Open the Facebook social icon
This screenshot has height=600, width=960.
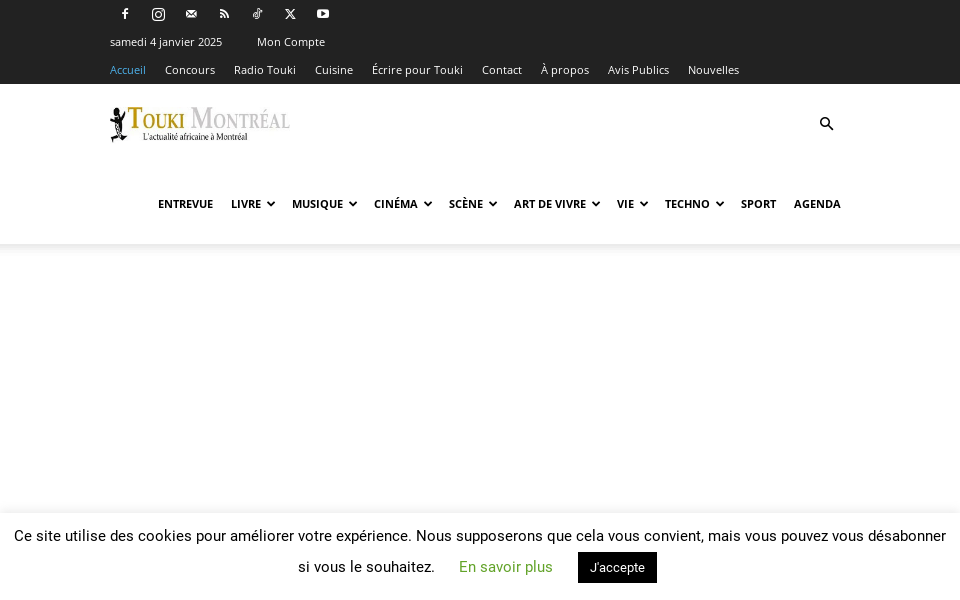point(125,14)
